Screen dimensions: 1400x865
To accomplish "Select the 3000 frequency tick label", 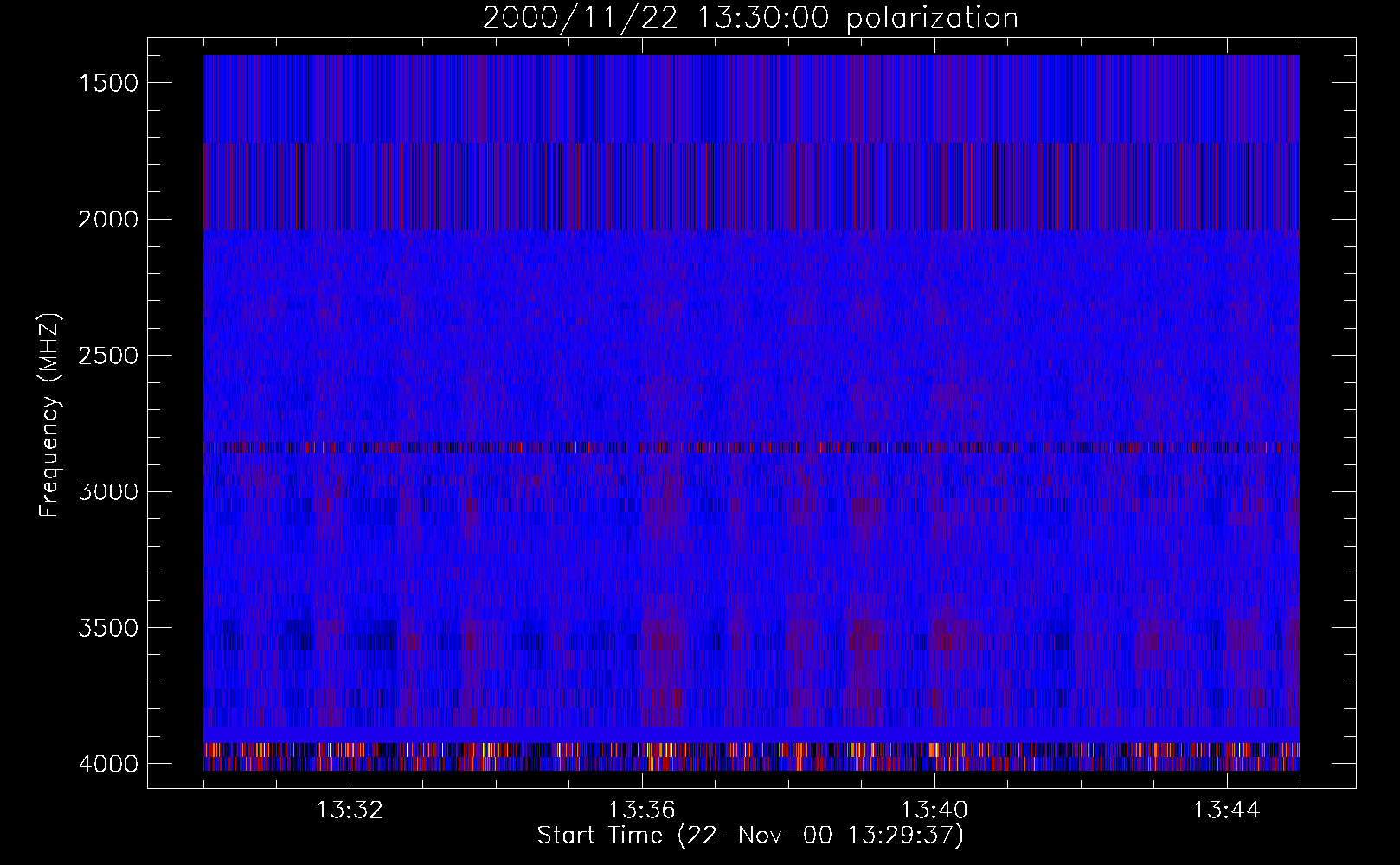I will click(x=108, y=492).
